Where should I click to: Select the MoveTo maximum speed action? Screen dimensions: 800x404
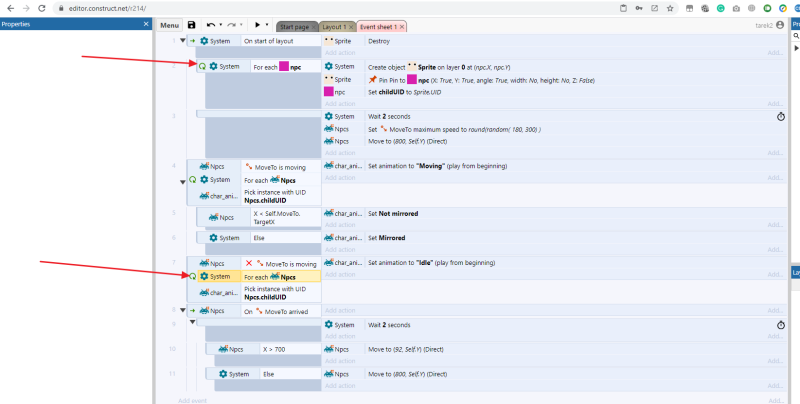(576, 130)
